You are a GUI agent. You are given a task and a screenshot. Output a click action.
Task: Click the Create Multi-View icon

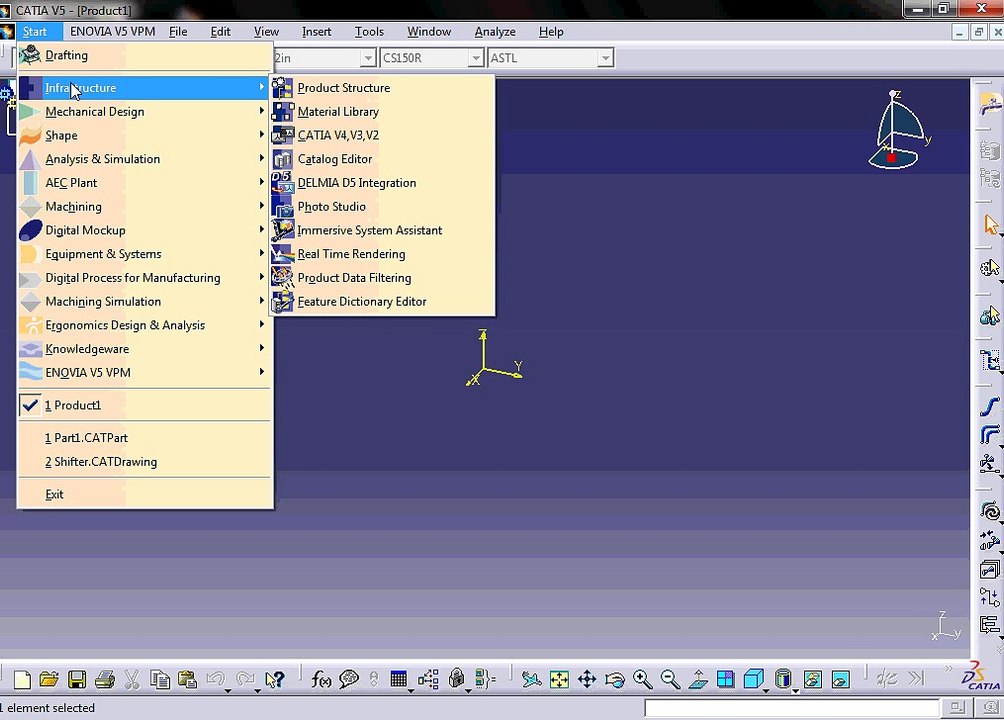(x=725, y=679)
